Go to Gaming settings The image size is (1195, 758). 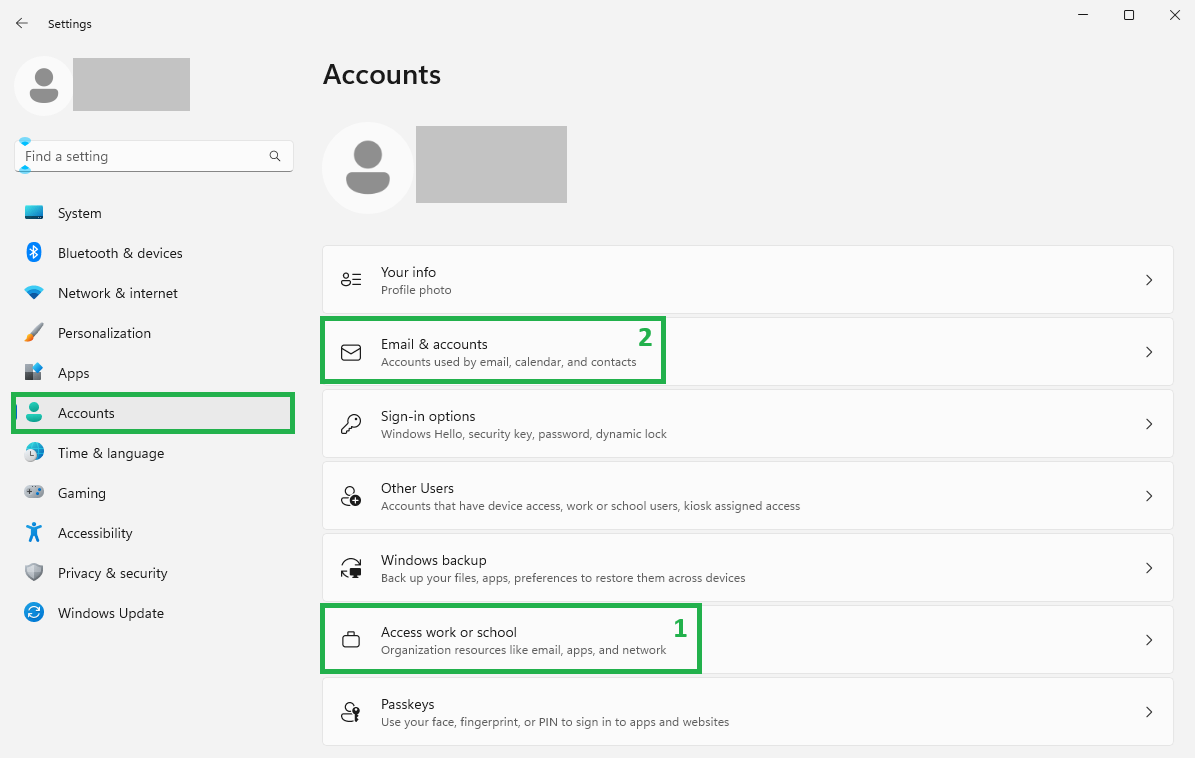[x=153, y=493]
